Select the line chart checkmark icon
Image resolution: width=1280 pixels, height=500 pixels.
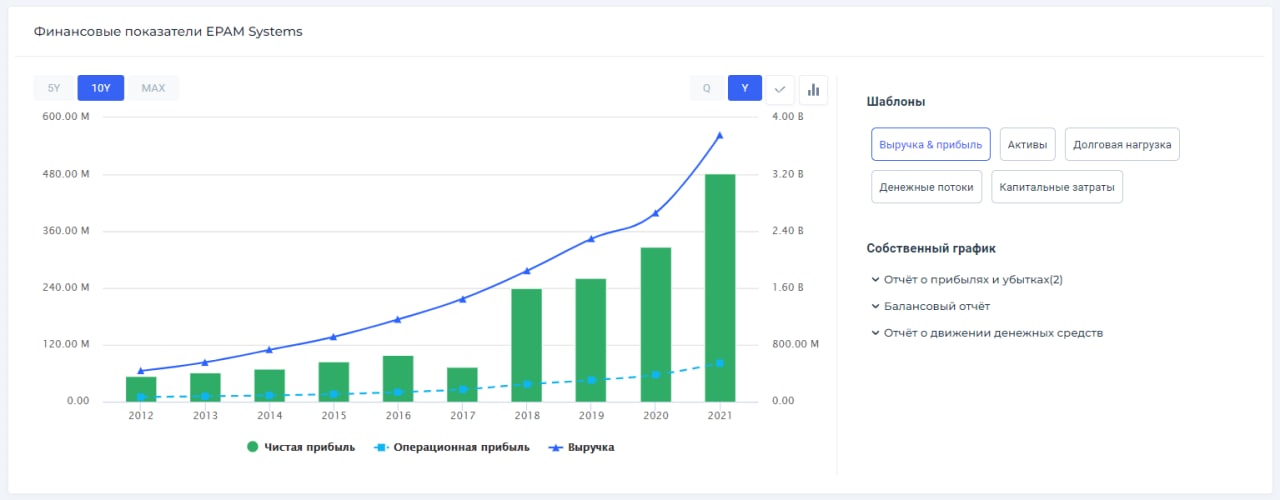pos(780,89)
